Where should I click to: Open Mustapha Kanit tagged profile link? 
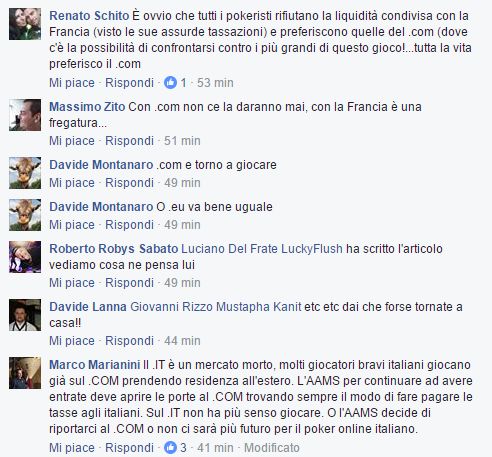[259, 307]
